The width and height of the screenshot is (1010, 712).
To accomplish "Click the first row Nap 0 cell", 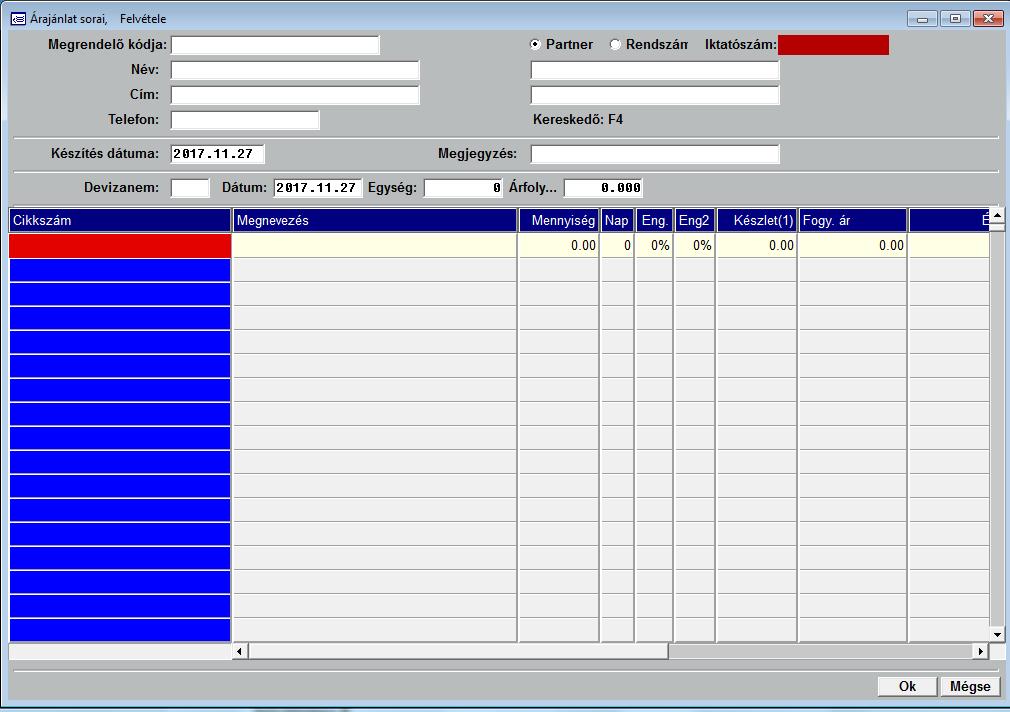I will [x=617, y=245].
